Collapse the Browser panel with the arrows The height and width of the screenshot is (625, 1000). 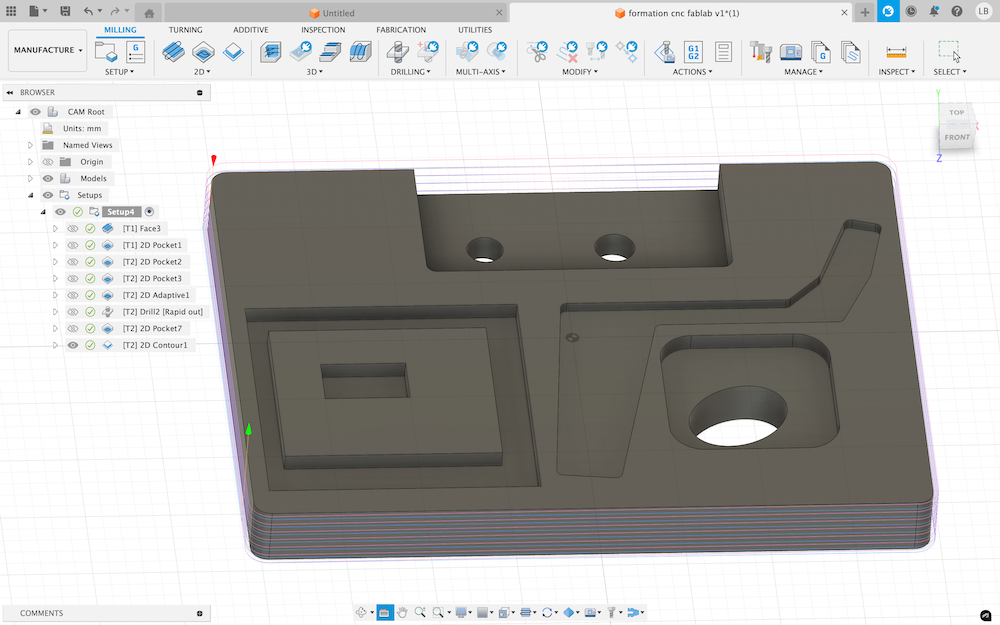click(x=10, y=92)
